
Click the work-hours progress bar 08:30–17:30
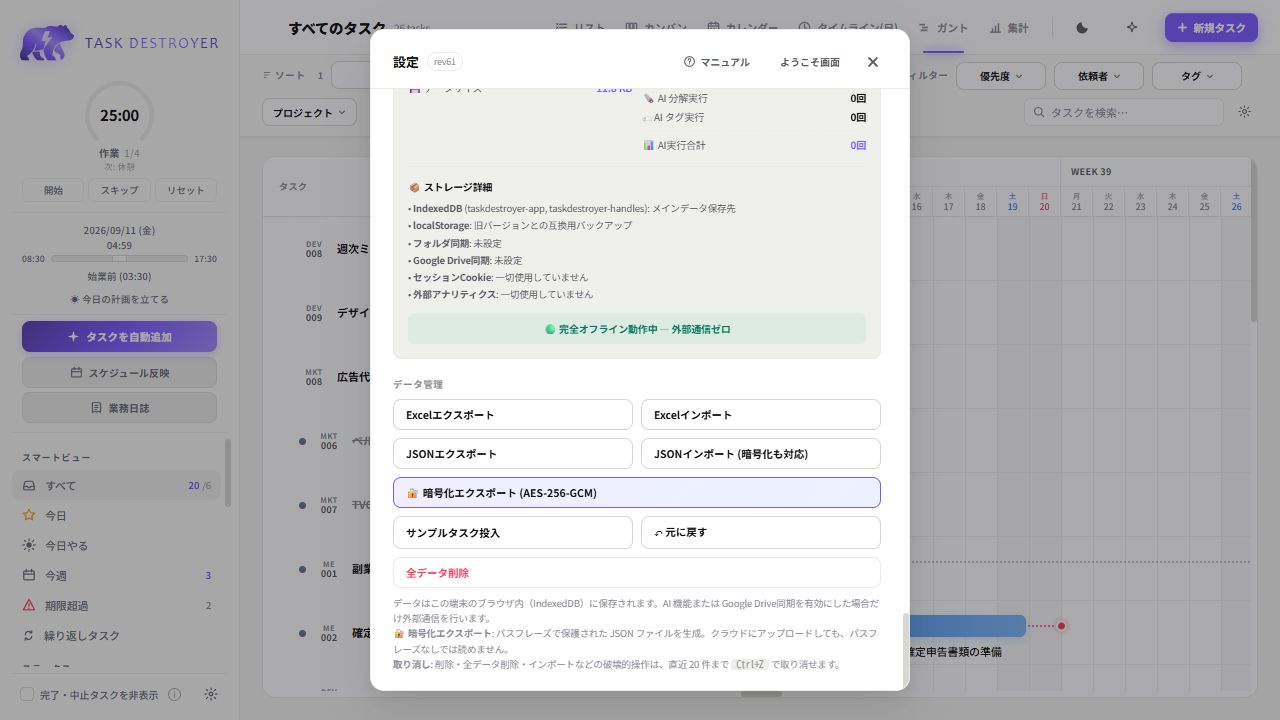[119, 258]
